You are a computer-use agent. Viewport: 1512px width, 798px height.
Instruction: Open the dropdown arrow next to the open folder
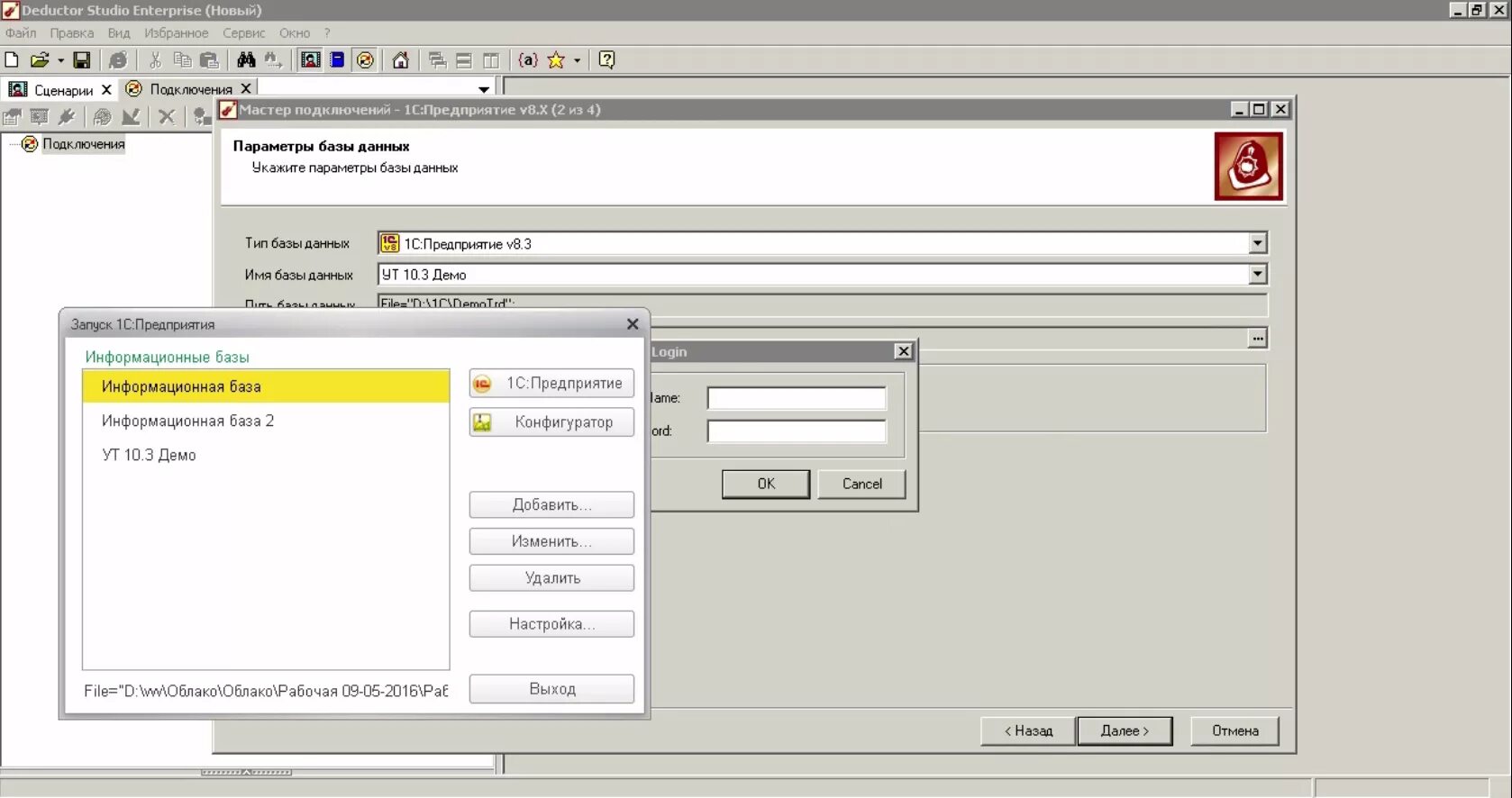tap(60, 60)
